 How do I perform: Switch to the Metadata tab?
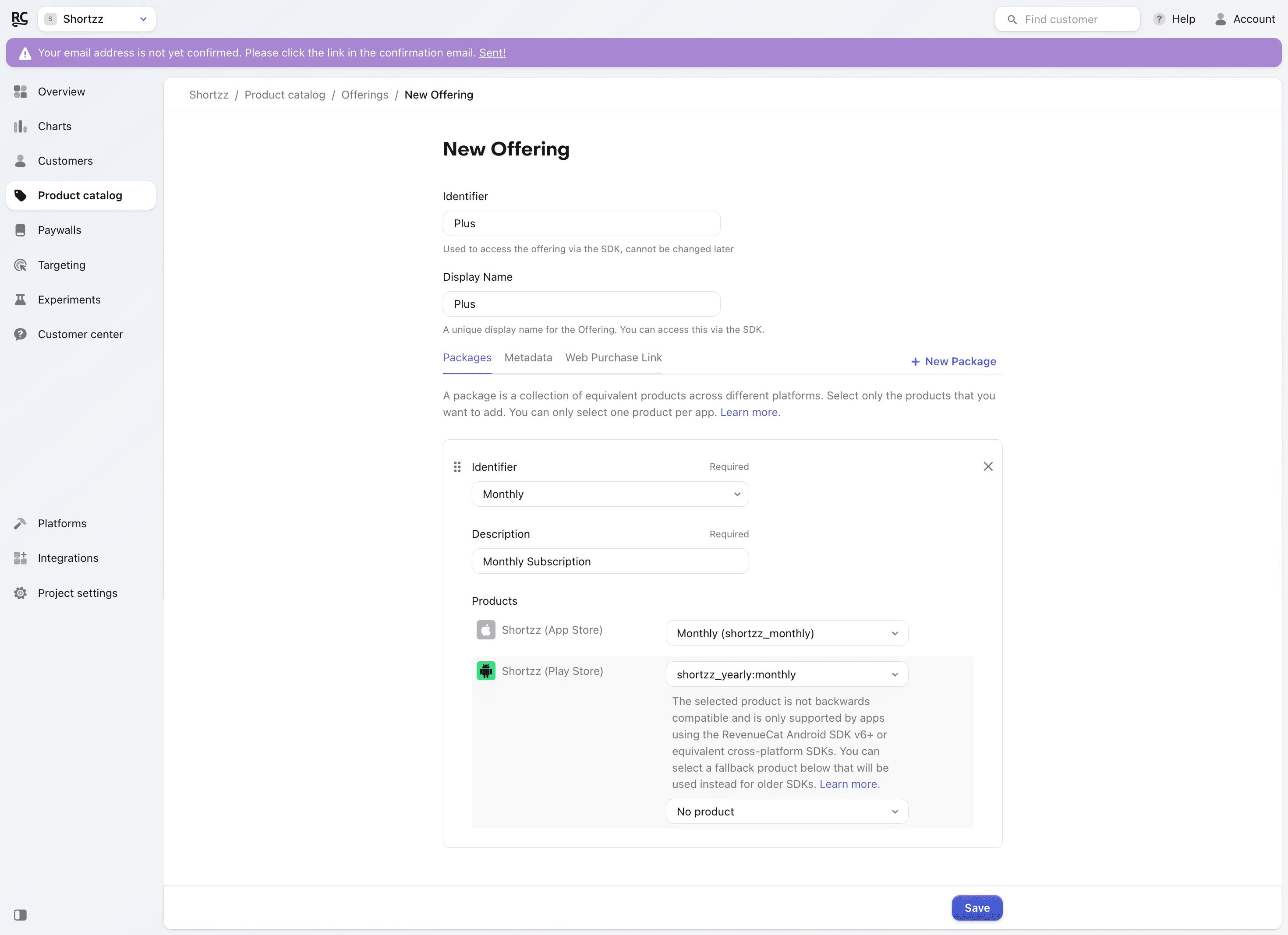[527, 357]
